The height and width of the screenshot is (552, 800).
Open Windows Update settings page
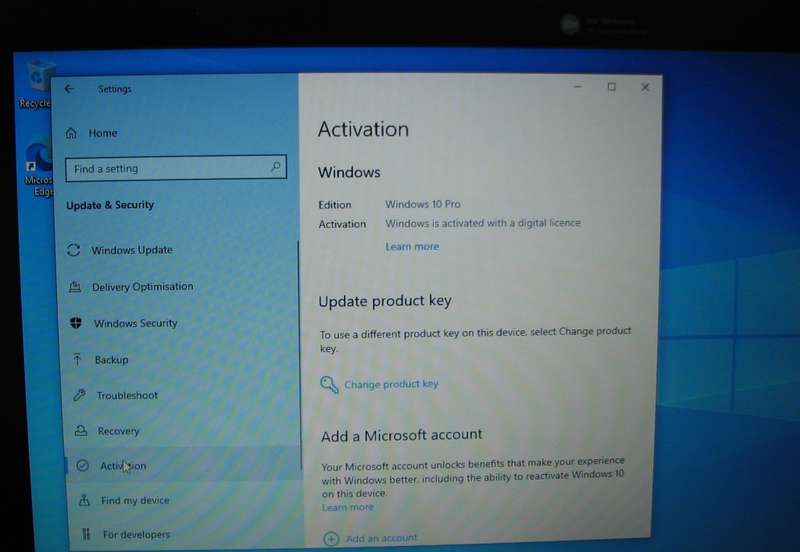132,250
